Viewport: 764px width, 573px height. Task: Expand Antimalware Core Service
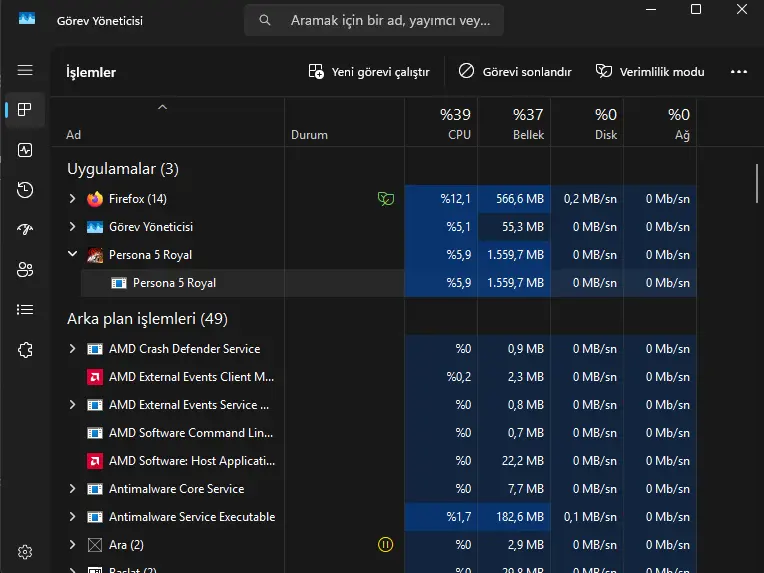click(x=72, y=488)
